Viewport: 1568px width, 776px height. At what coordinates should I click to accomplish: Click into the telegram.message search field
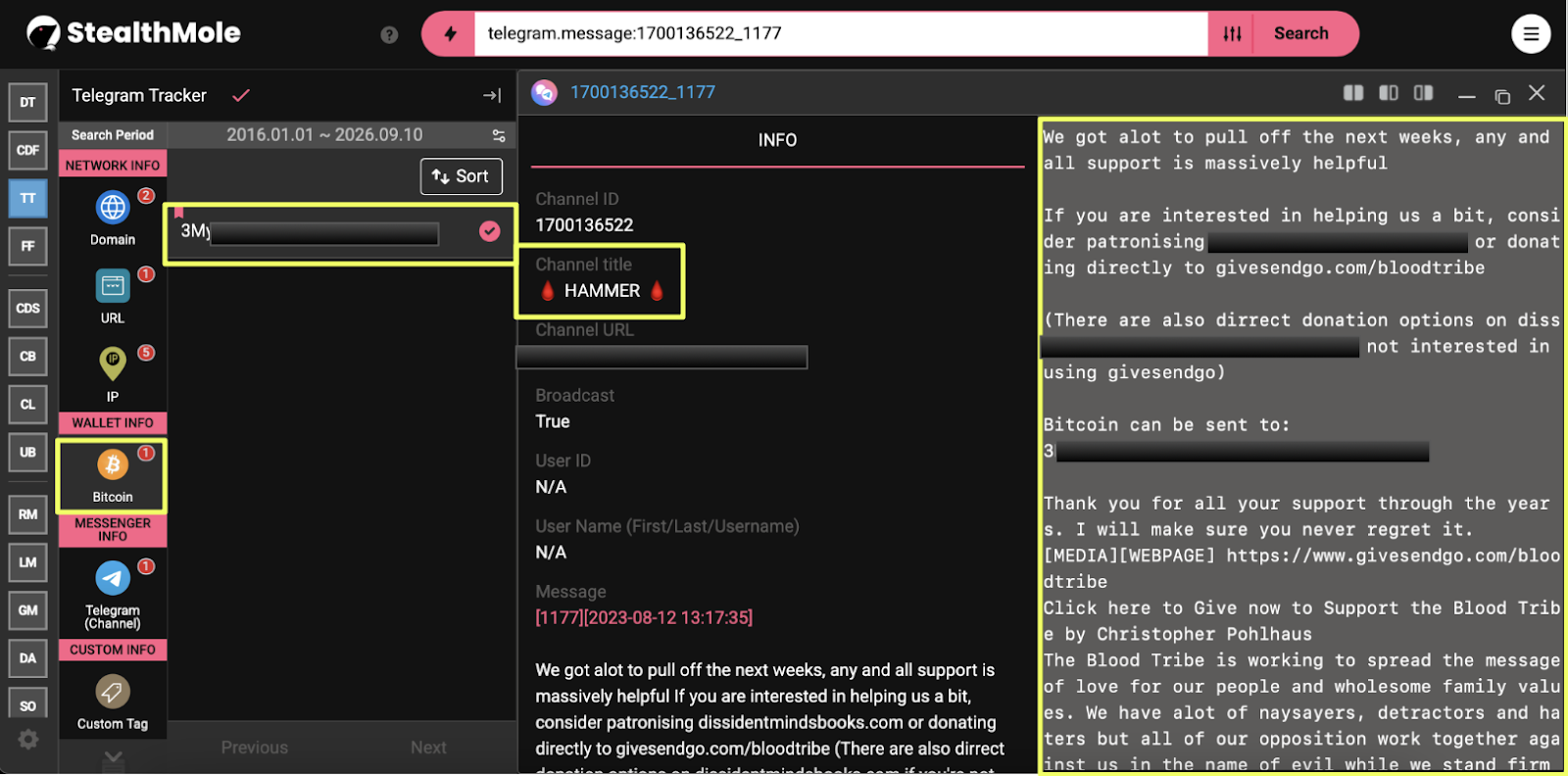tap(841, 34)
